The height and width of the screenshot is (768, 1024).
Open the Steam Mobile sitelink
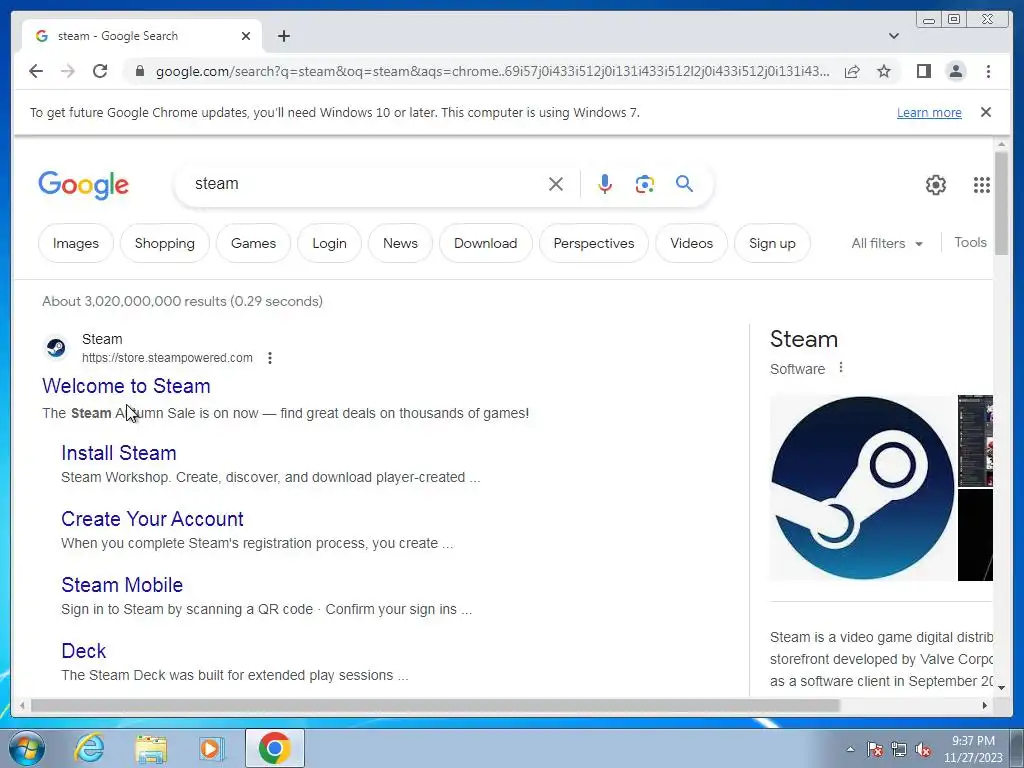tap(122, 585)
